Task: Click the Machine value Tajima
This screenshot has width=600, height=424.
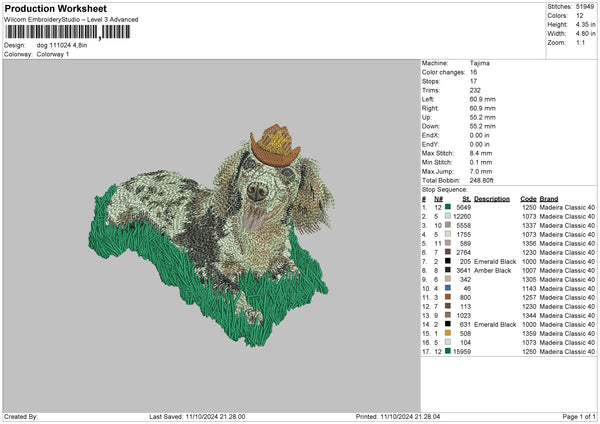Action: coord(480,62)
